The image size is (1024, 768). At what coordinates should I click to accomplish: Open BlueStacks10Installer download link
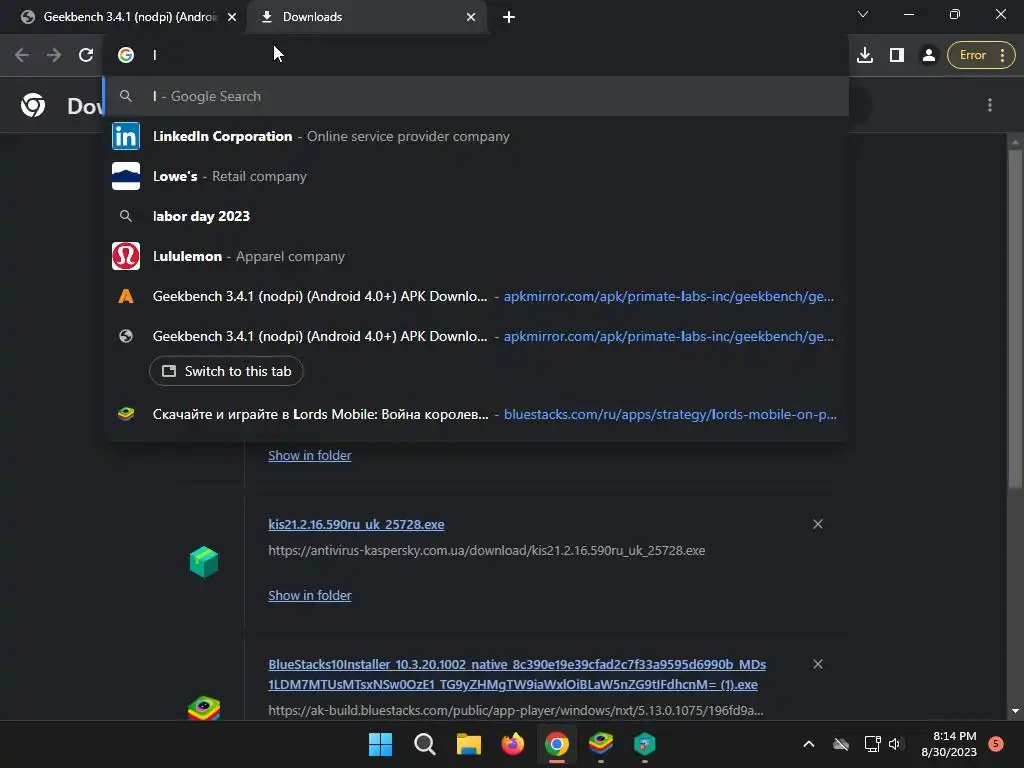pos(517,675)
